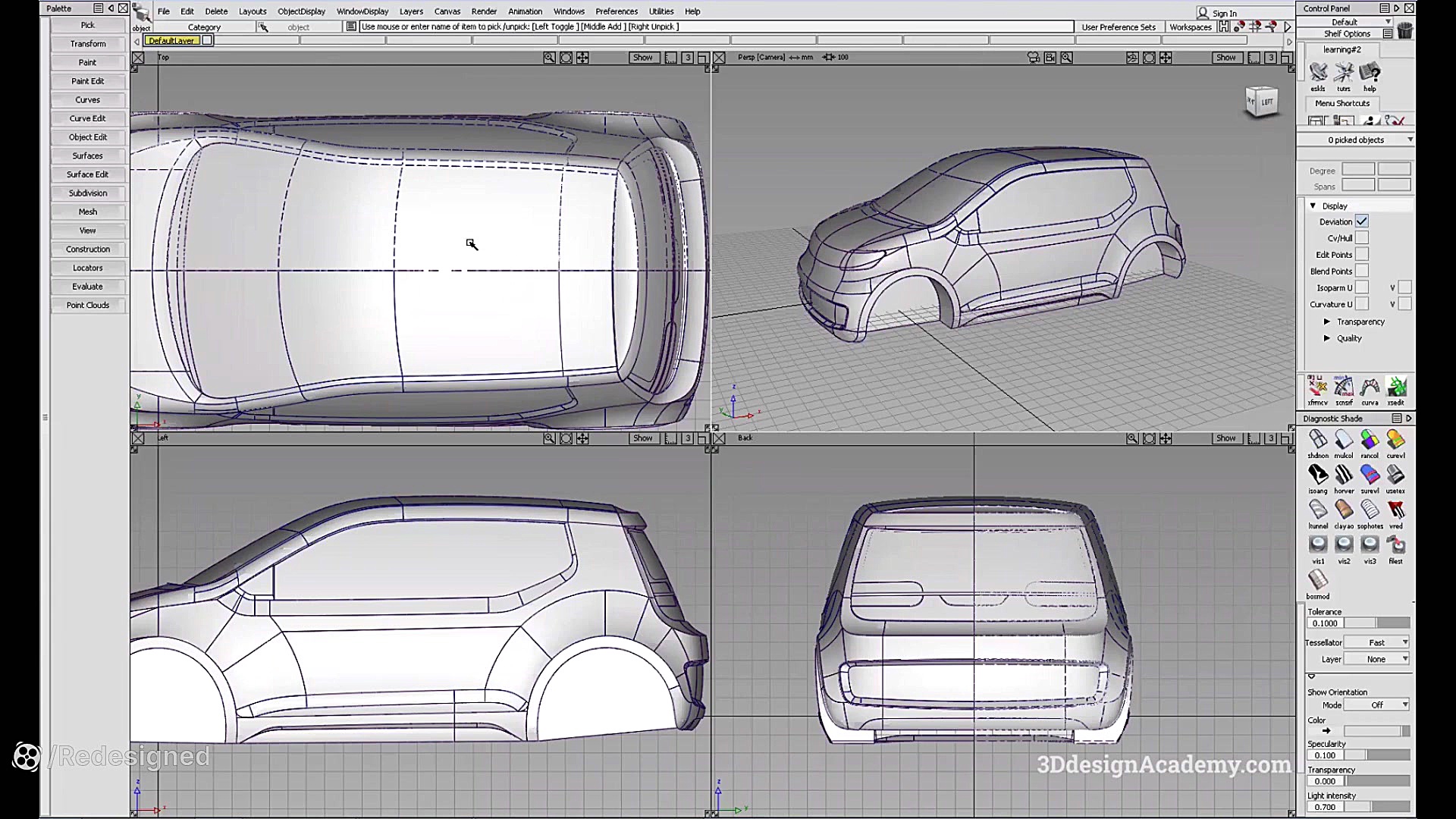Uncheck the Deviation display checkbox
The height and width of the screenshot is (819, 1456).
pos(1362,221)
